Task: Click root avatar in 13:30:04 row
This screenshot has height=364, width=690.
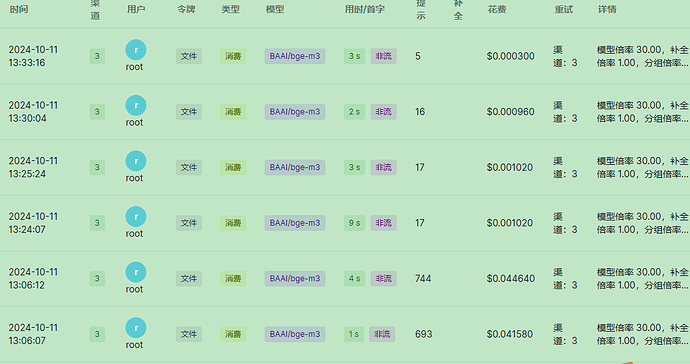Action: (x=136, y=106)
